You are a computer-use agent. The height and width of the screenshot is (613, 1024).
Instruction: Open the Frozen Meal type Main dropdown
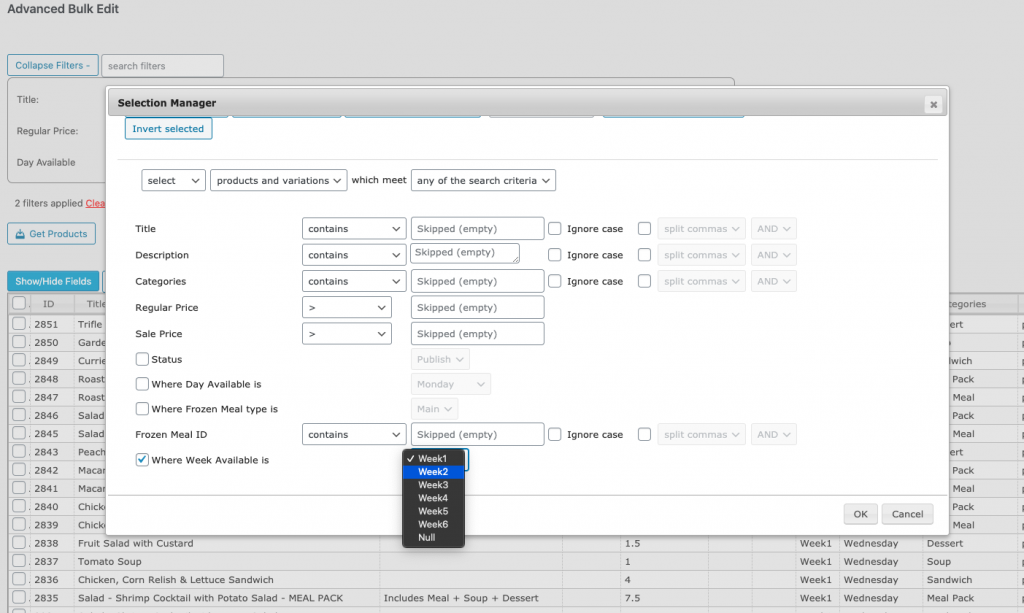(434, 409)
